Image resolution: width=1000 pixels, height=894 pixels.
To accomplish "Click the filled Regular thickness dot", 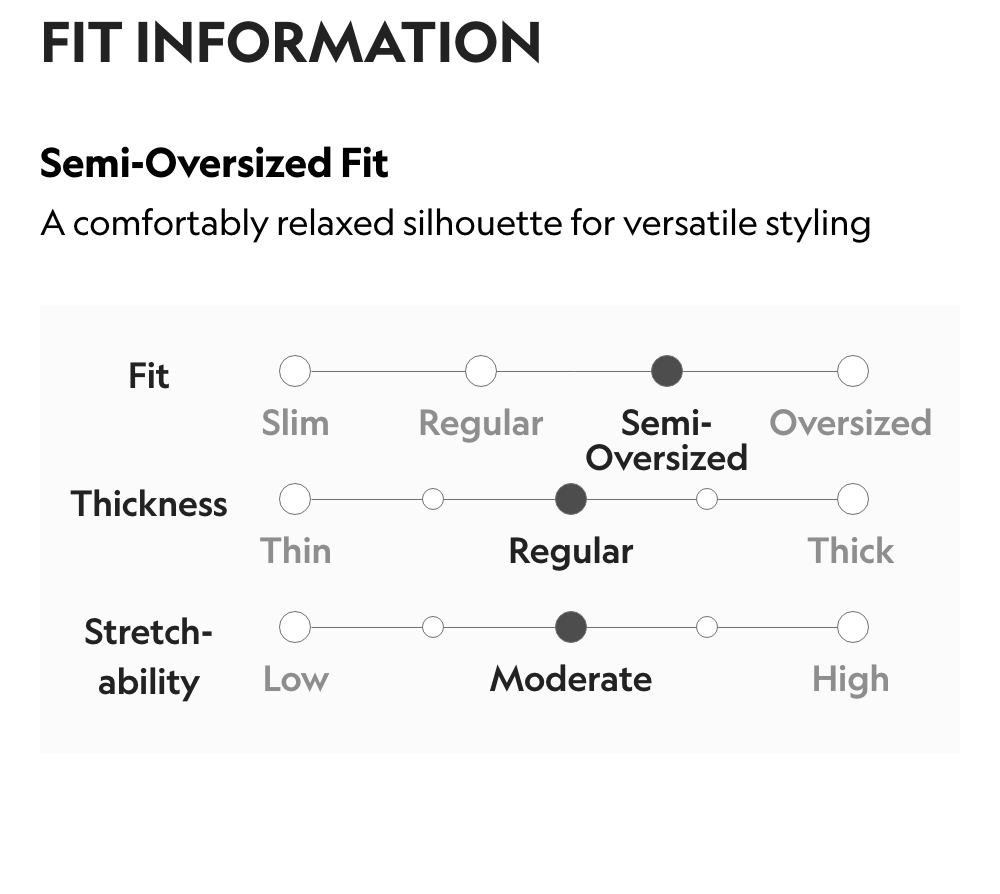I will coord(571,499).
